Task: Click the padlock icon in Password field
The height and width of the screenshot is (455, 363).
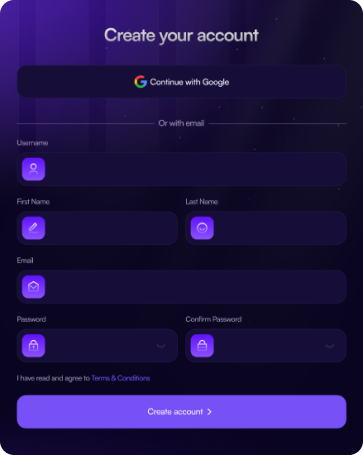Action: (33, 346)
